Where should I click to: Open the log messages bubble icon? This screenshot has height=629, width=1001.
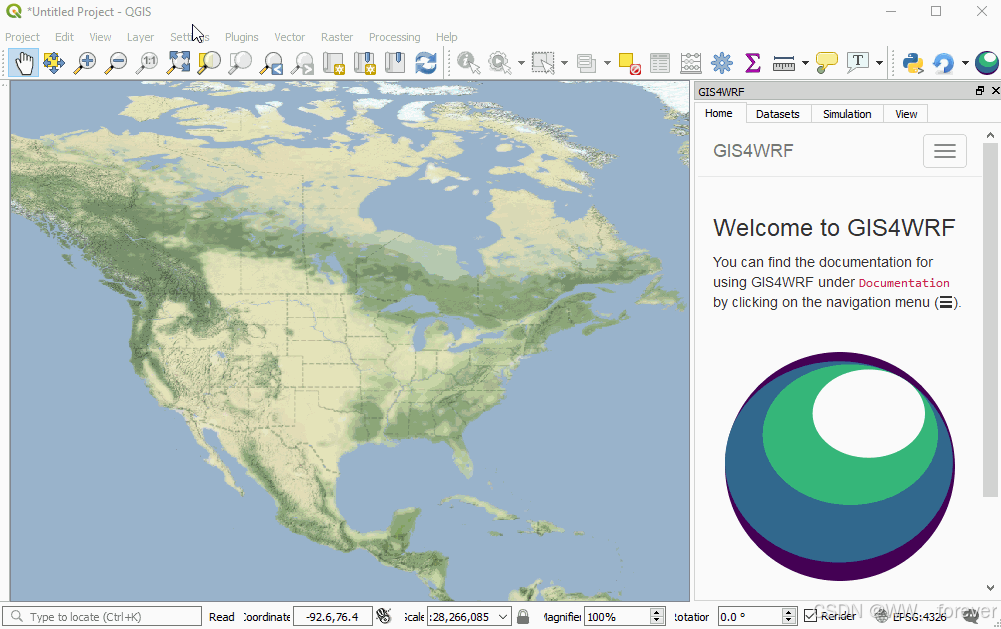[x=971, y=616]
